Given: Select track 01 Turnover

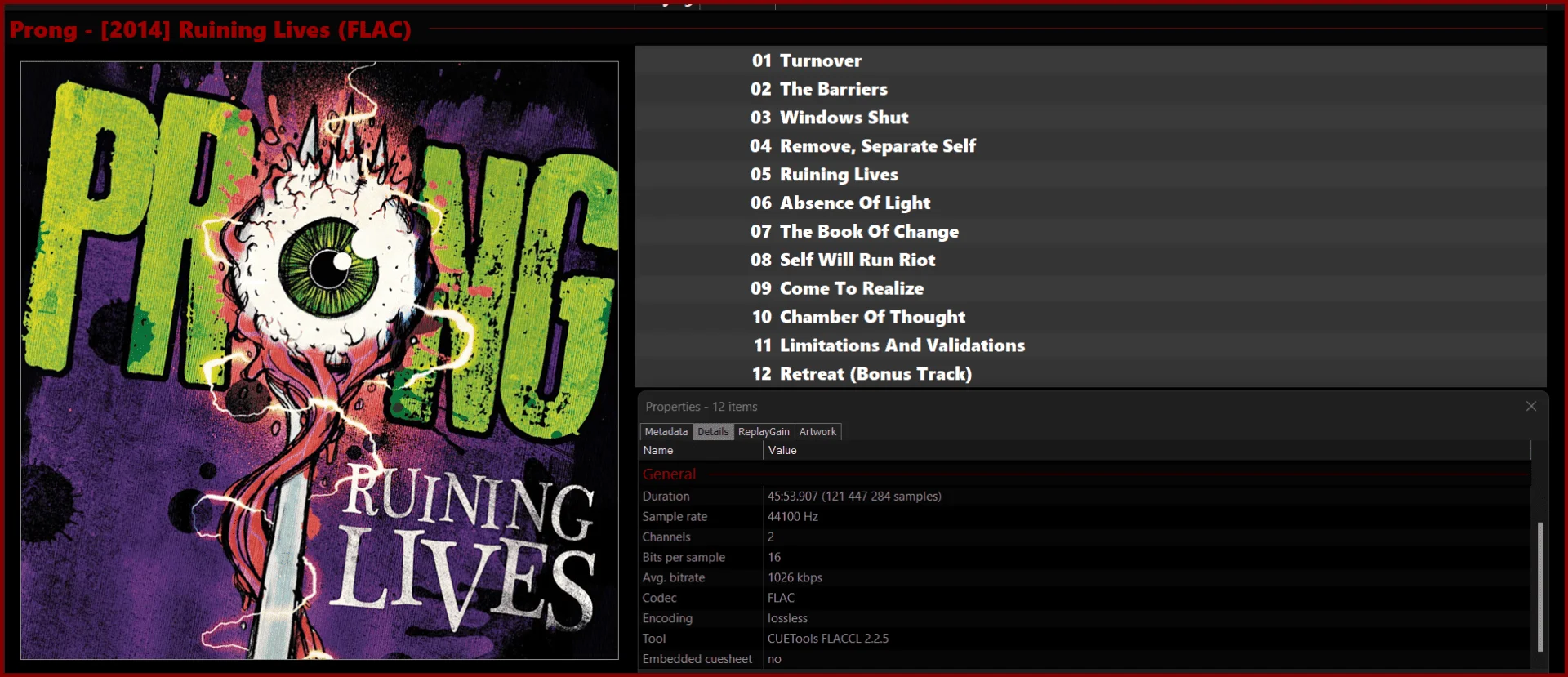Looking at the screenshot, I should [x=1091, y=60].
